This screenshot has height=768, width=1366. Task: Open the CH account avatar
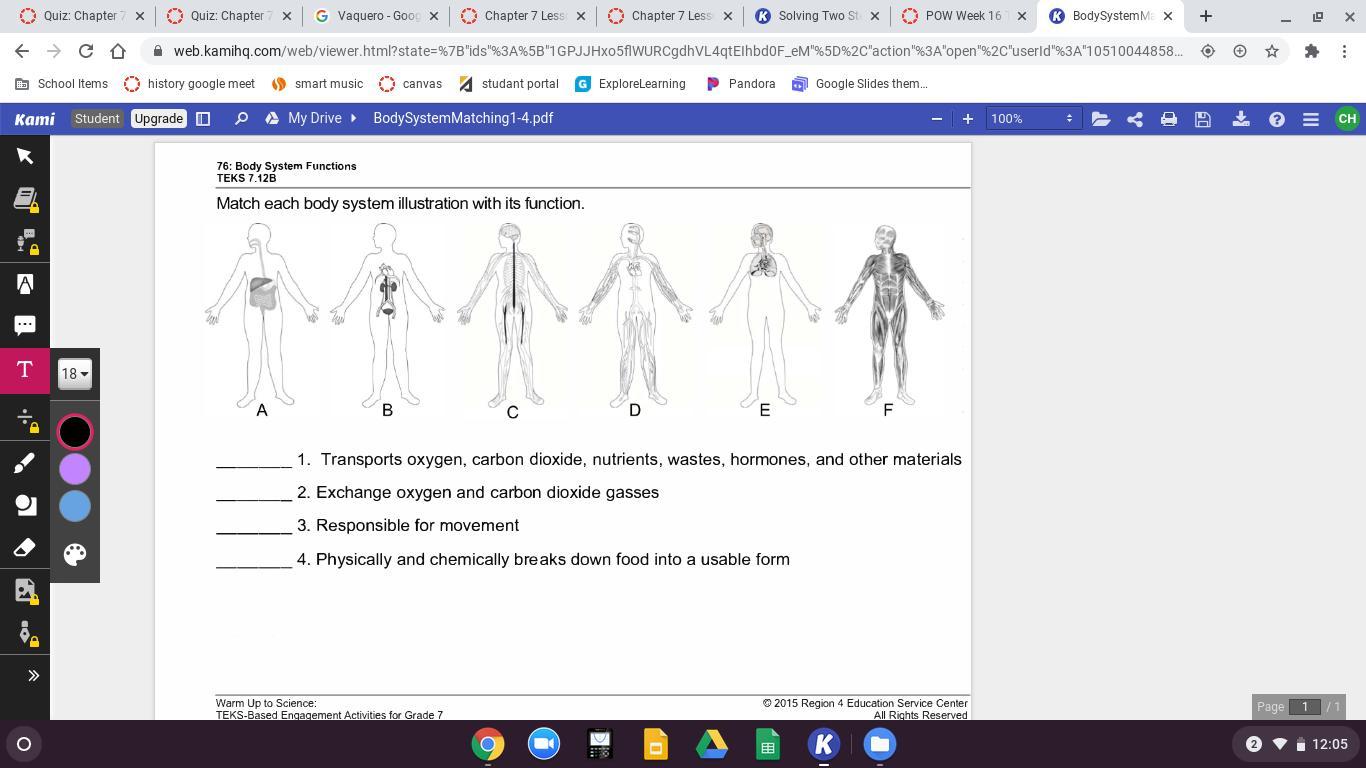(1347, 118)
